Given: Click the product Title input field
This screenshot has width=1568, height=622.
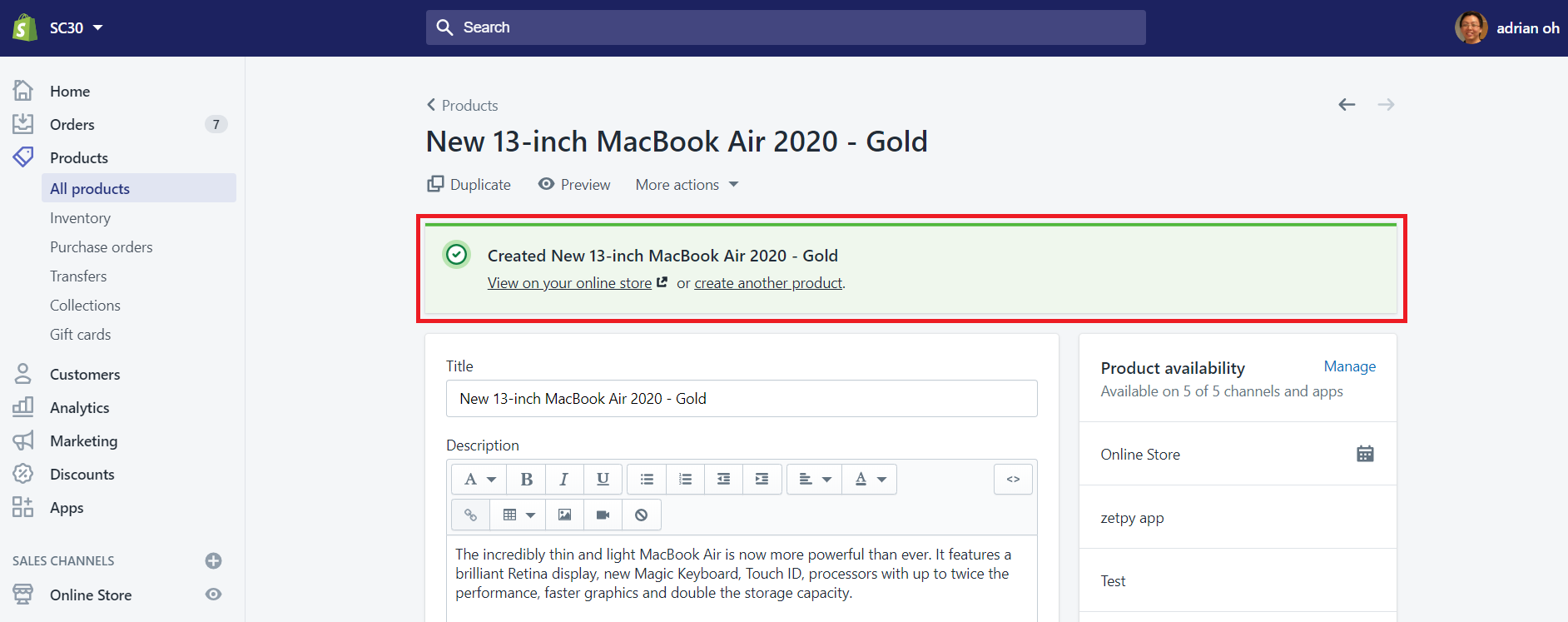Looking at the screenshot, I should pyautogui.click(x=742, y=398).
